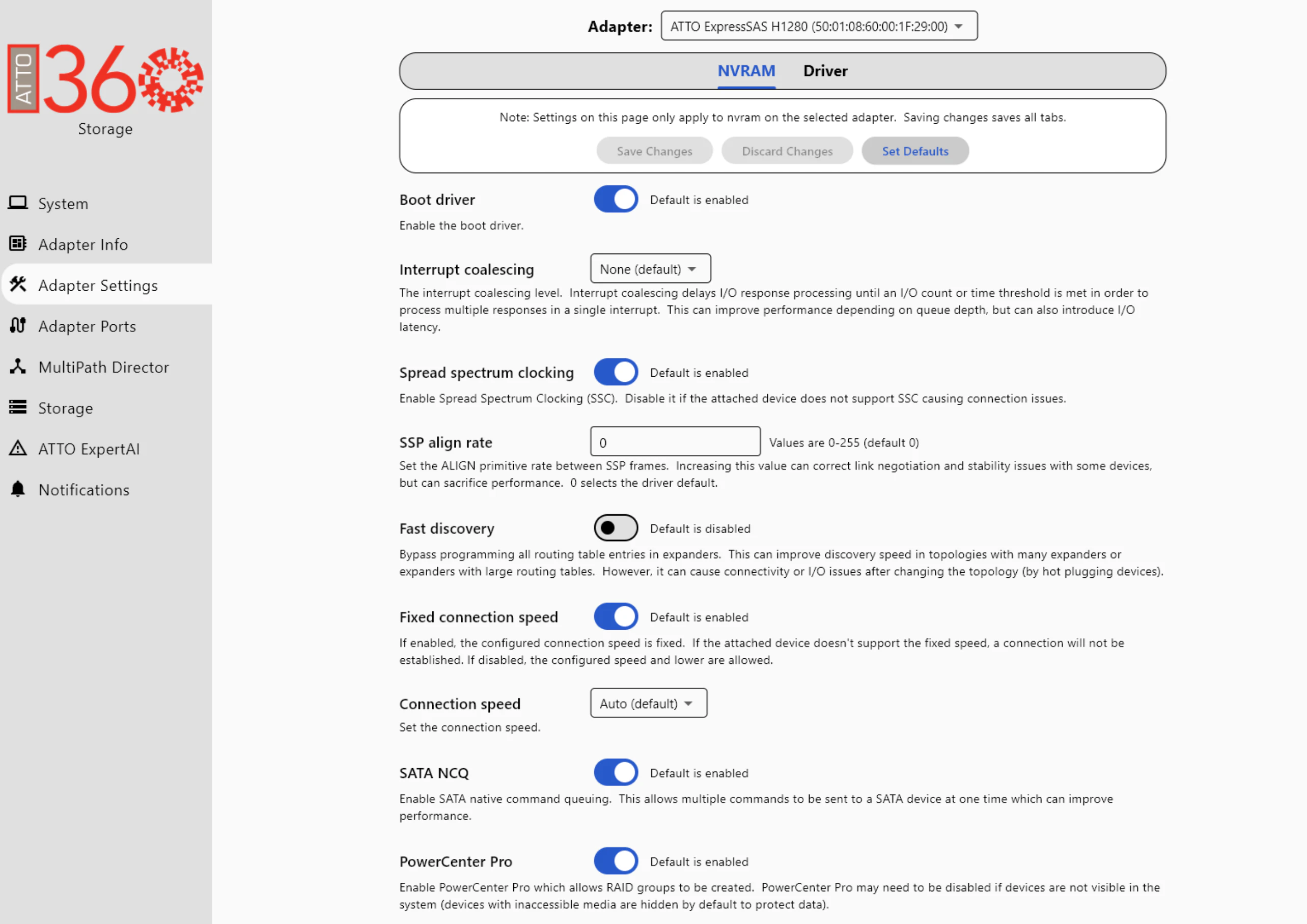Click the Set Defaults button
Screen dimensions: 1307x924
[915, 151]
